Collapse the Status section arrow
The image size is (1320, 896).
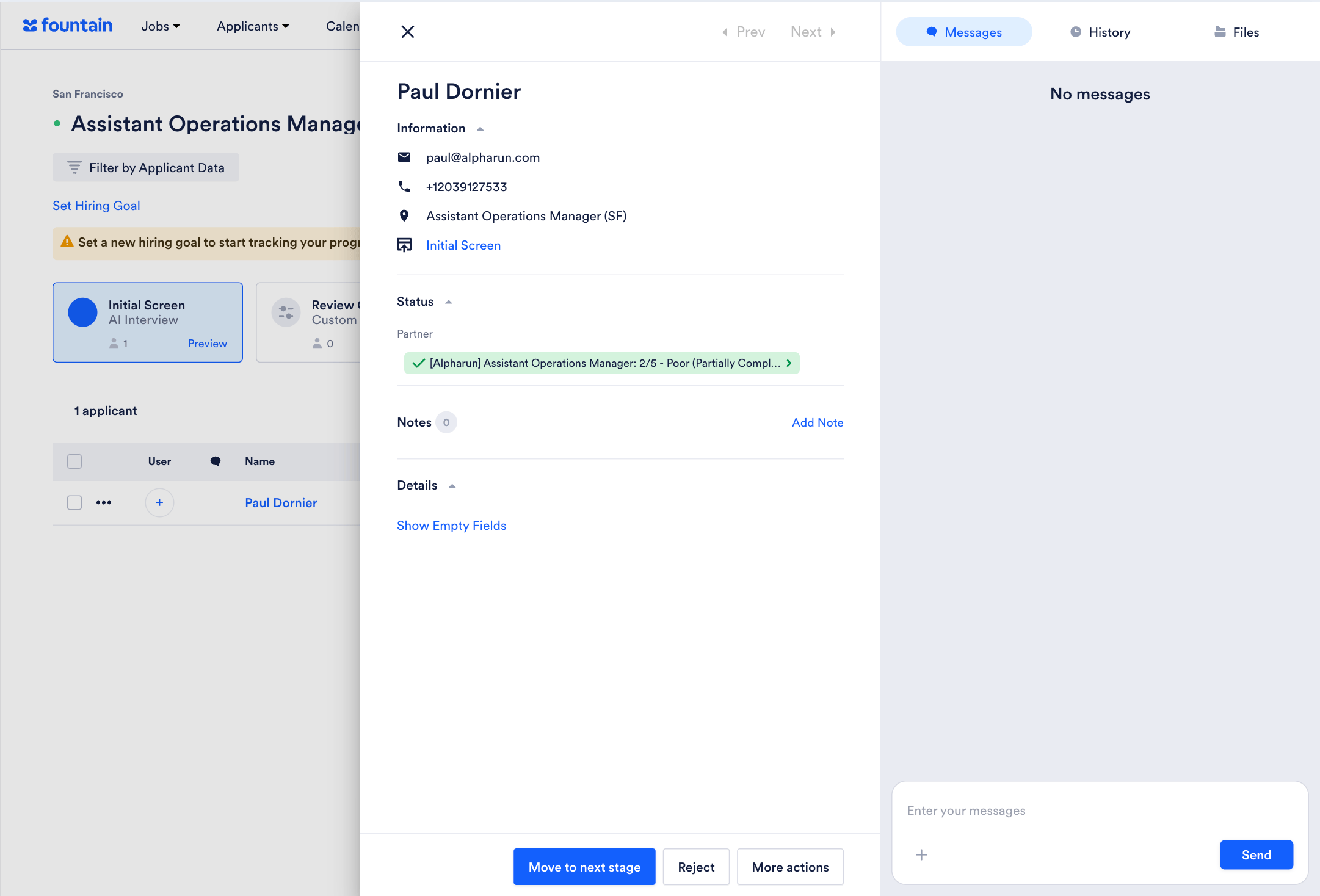click(x=448, y=302)
